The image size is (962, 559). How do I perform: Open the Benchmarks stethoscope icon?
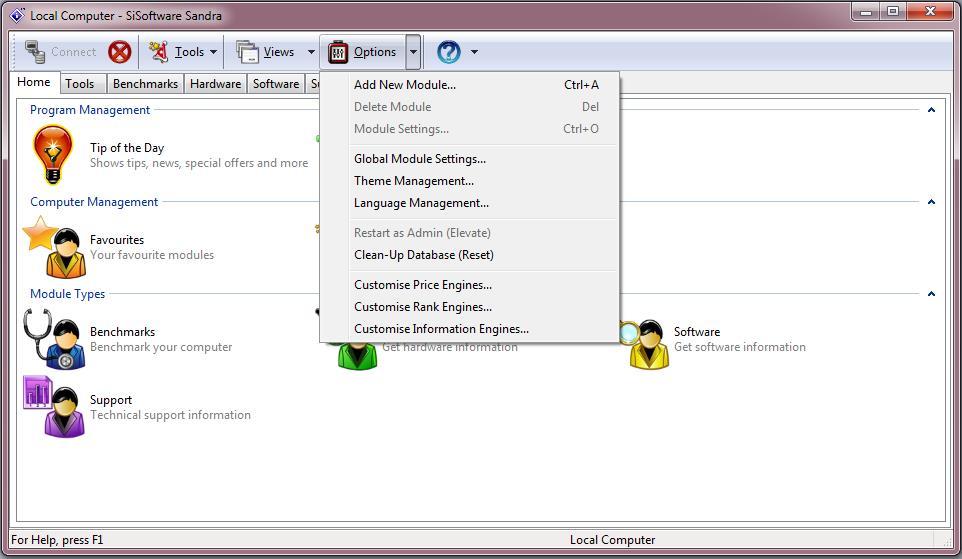click(x=54, y=339)
